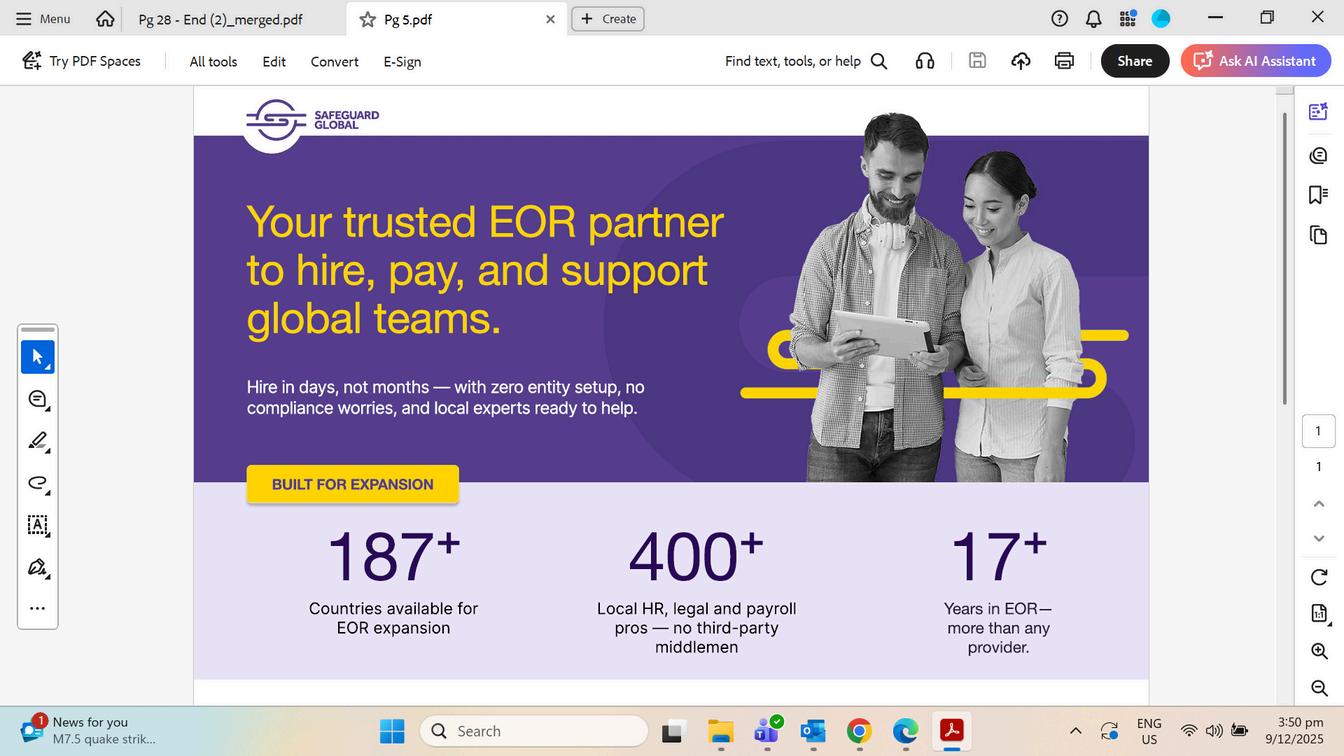Click the vertical scrollbar of the document
1344x756 pixels.
[1285, 258]
